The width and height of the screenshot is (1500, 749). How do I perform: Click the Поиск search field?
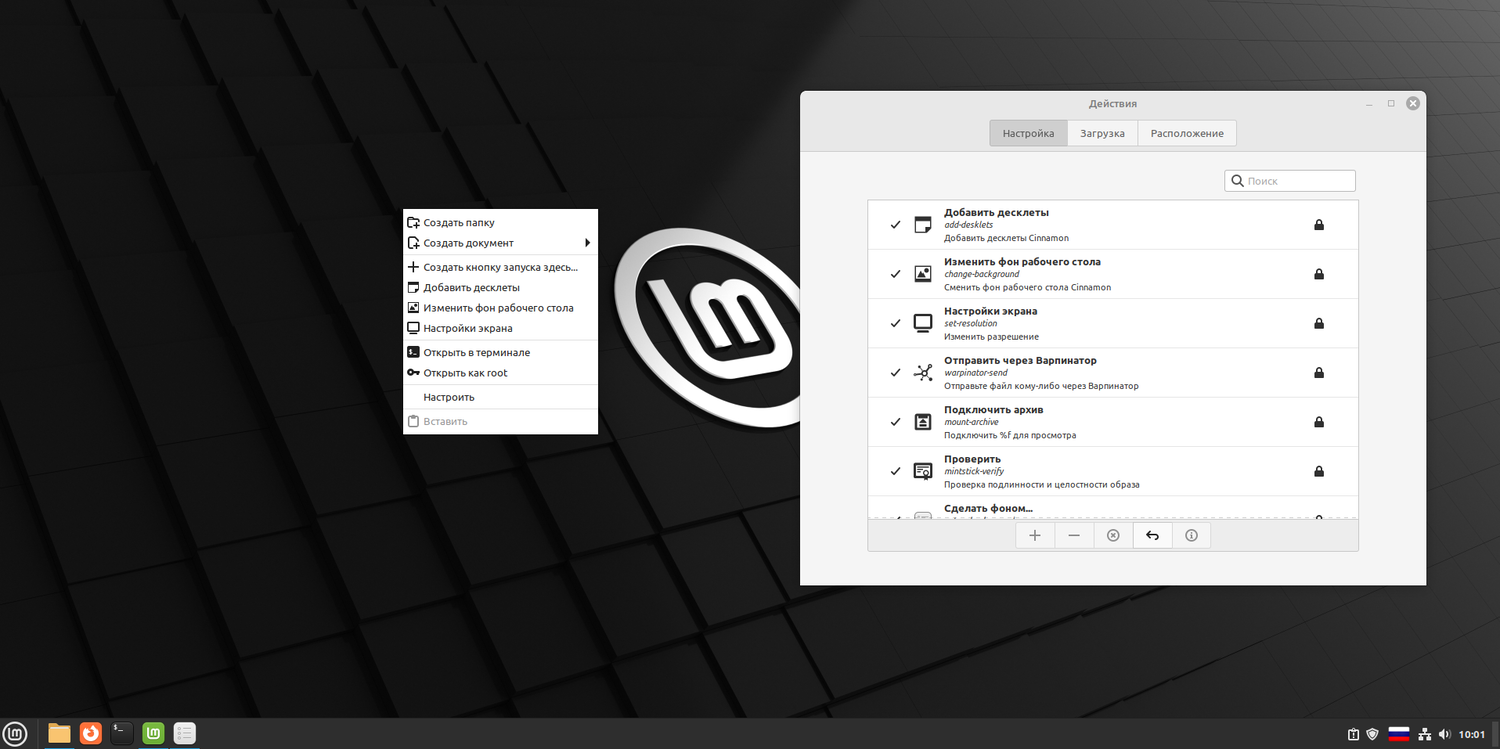(x=1290, y=181)
